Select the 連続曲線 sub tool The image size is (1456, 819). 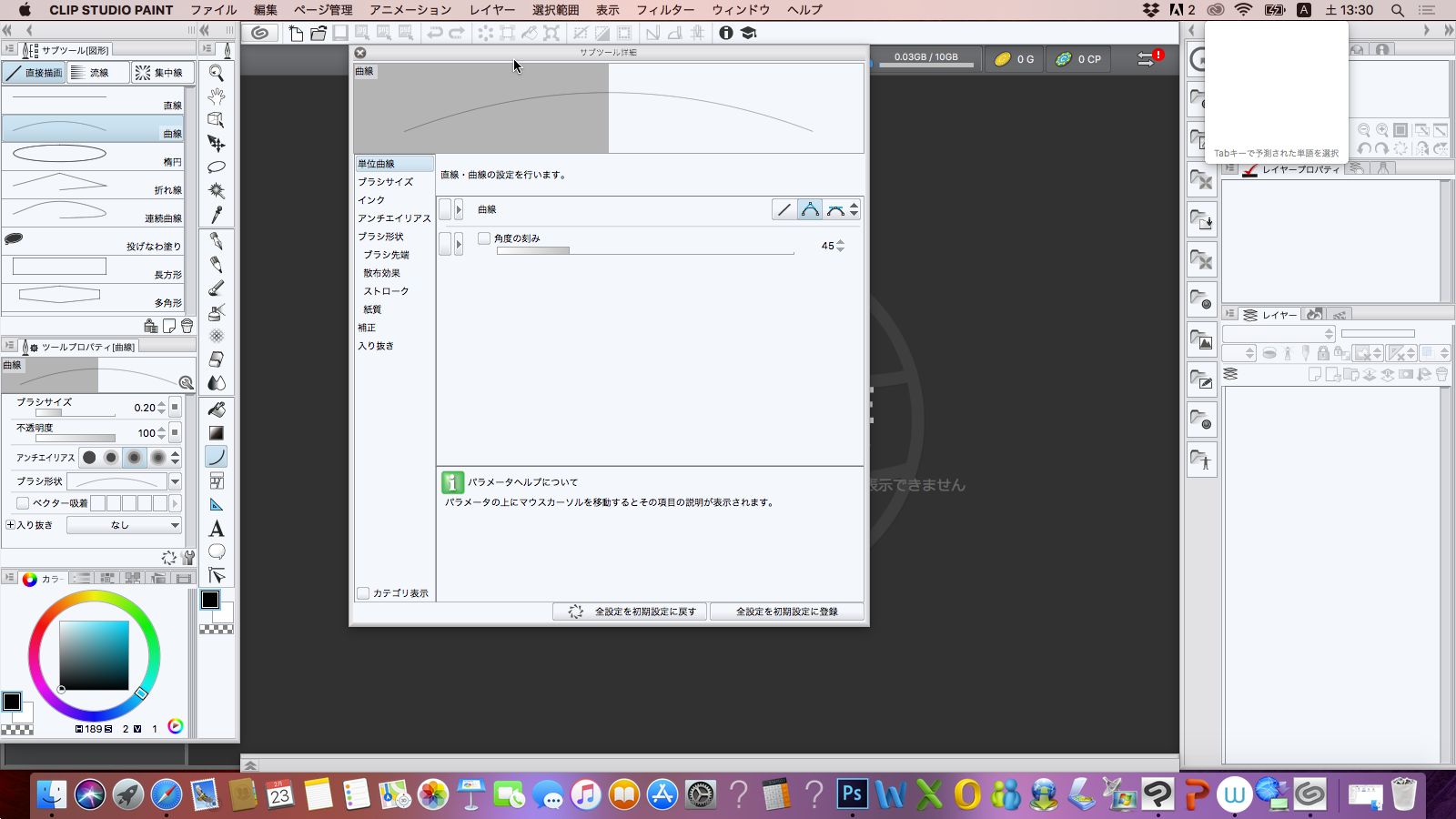93,211
